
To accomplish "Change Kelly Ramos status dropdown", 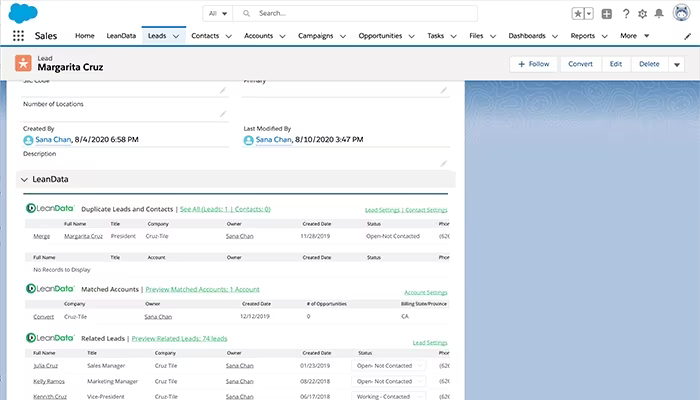I will 388,381.
